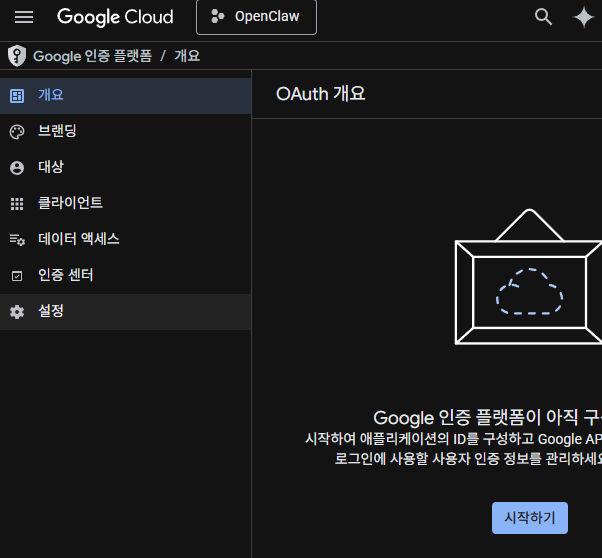Image resolution: width=602 pixels, height=558 pixels.
Task: Click the Google 인증 플랫폼이 아직 heading
Action: coord(488,417)
